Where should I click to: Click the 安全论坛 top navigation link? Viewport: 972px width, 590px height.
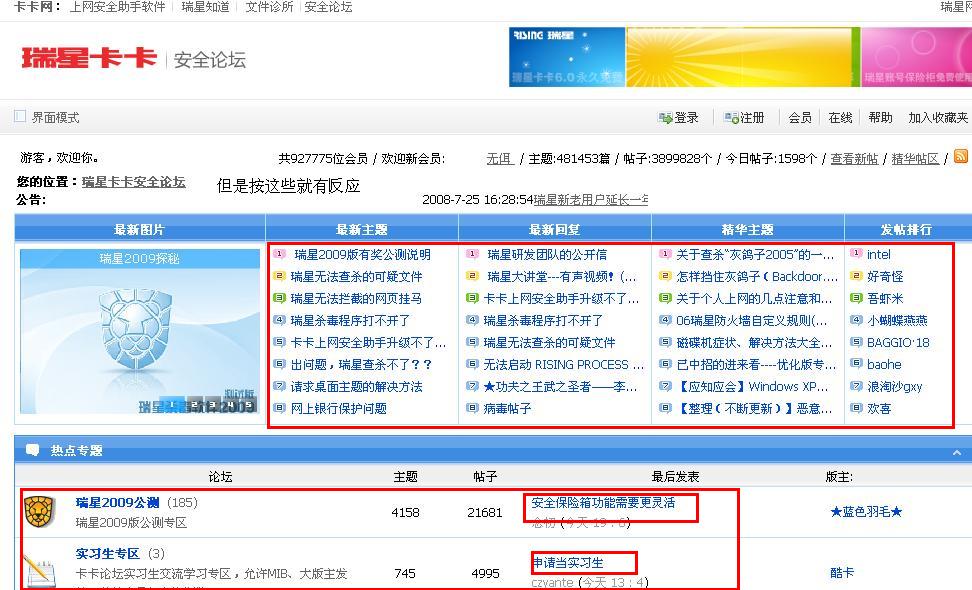328,7
